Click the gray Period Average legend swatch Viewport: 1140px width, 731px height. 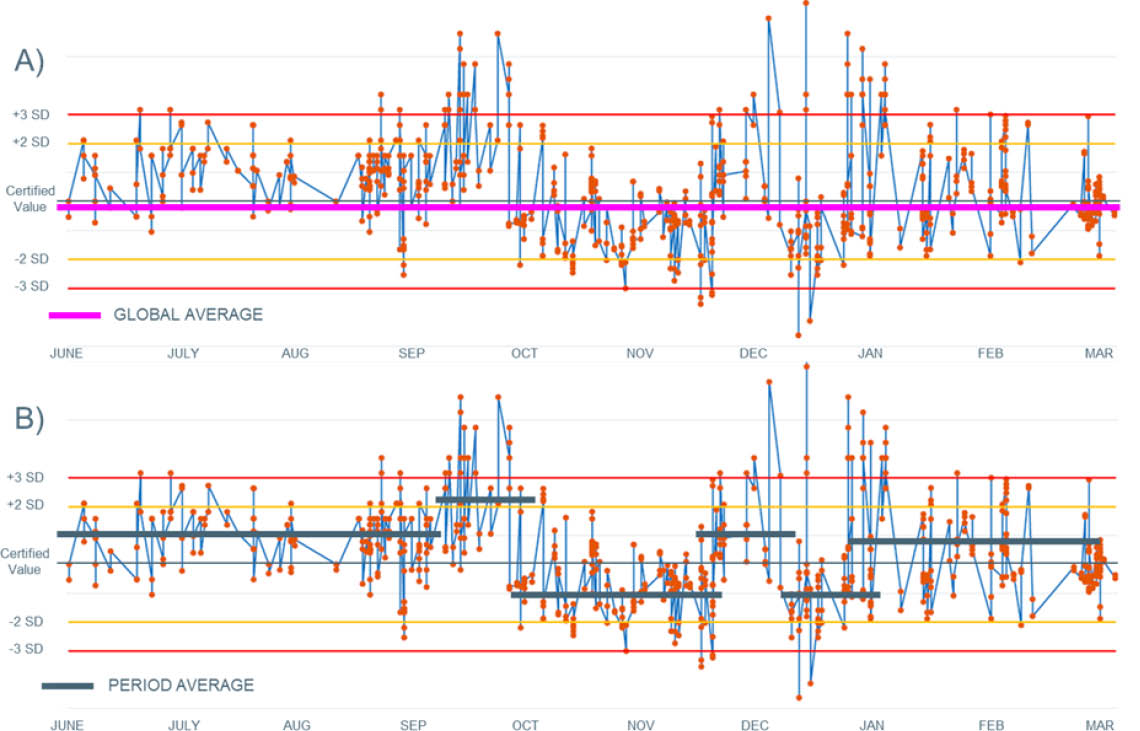click(x=67, y=686)
